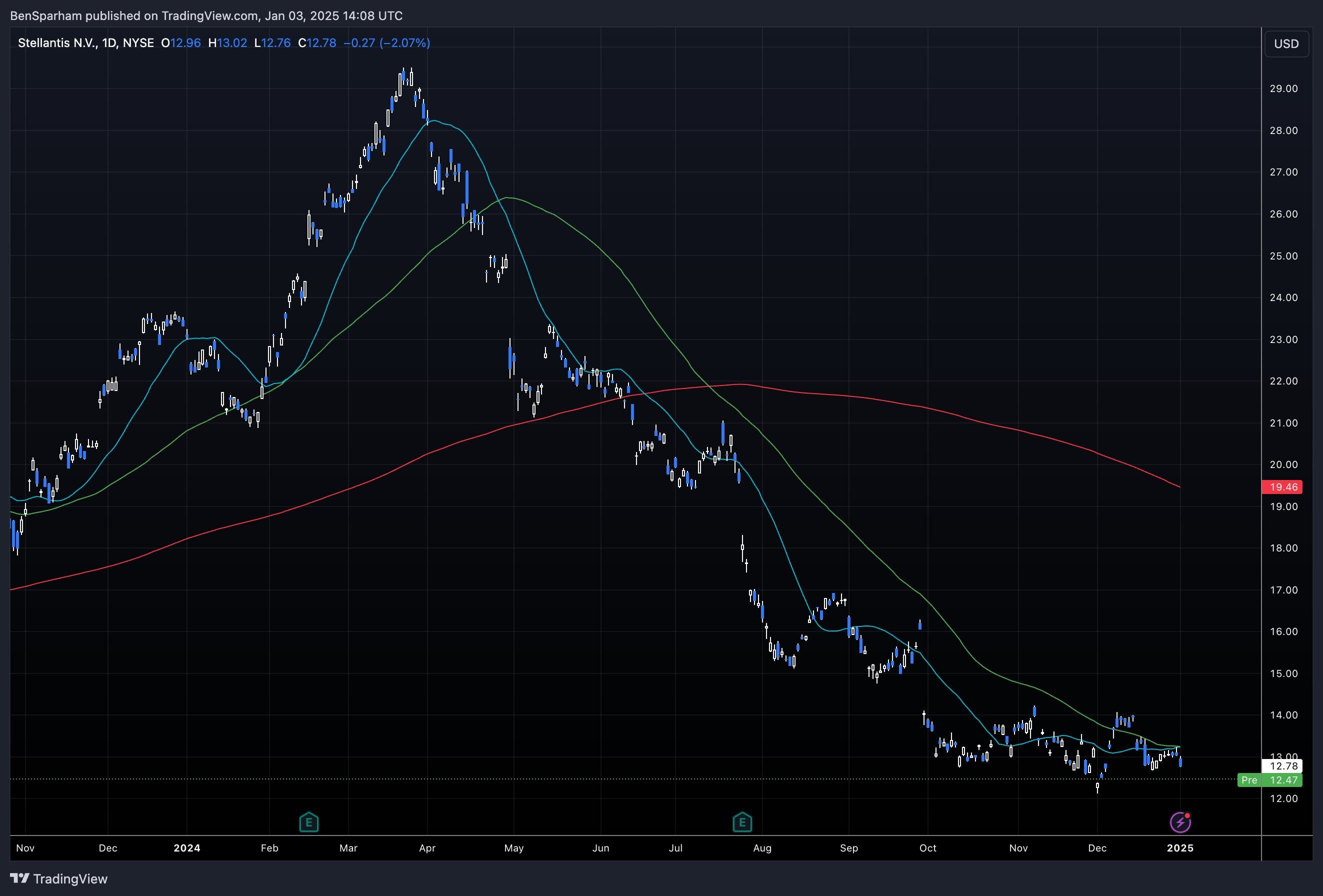Open the USD currency selector

coord(1286,44)
